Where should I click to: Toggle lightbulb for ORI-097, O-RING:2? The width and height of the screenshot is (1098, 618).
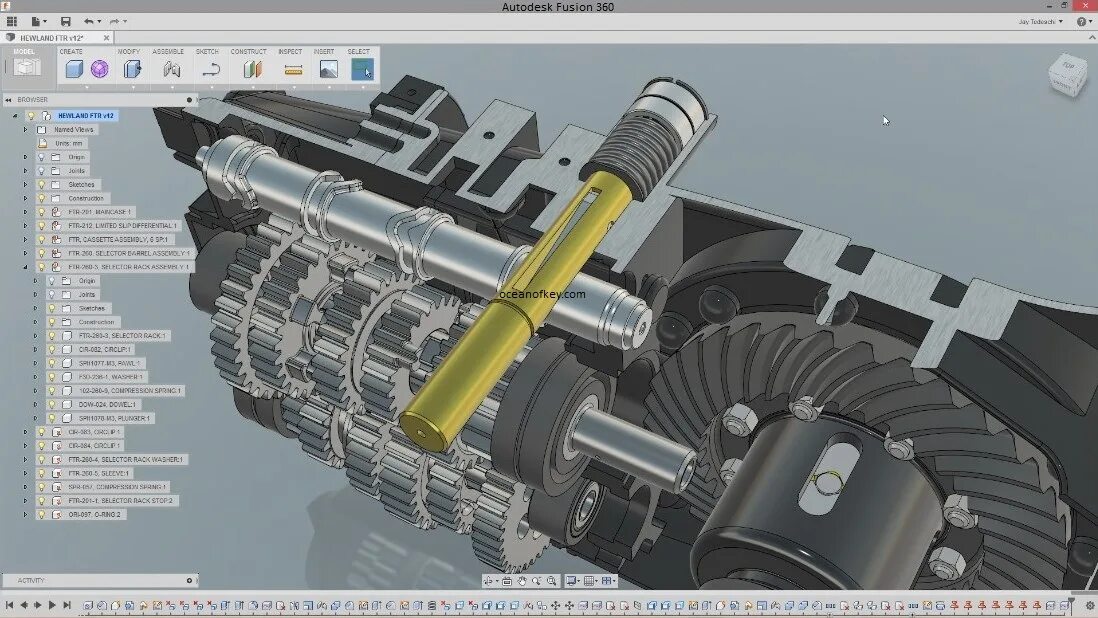(x=41, y=514)
